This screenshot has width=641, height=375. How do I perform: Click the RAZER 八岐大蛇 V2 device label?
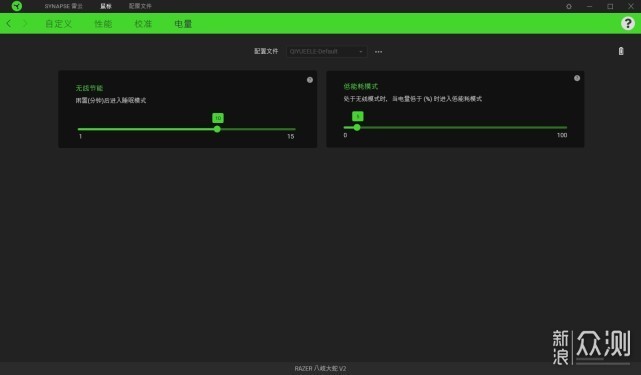point(320,368)
